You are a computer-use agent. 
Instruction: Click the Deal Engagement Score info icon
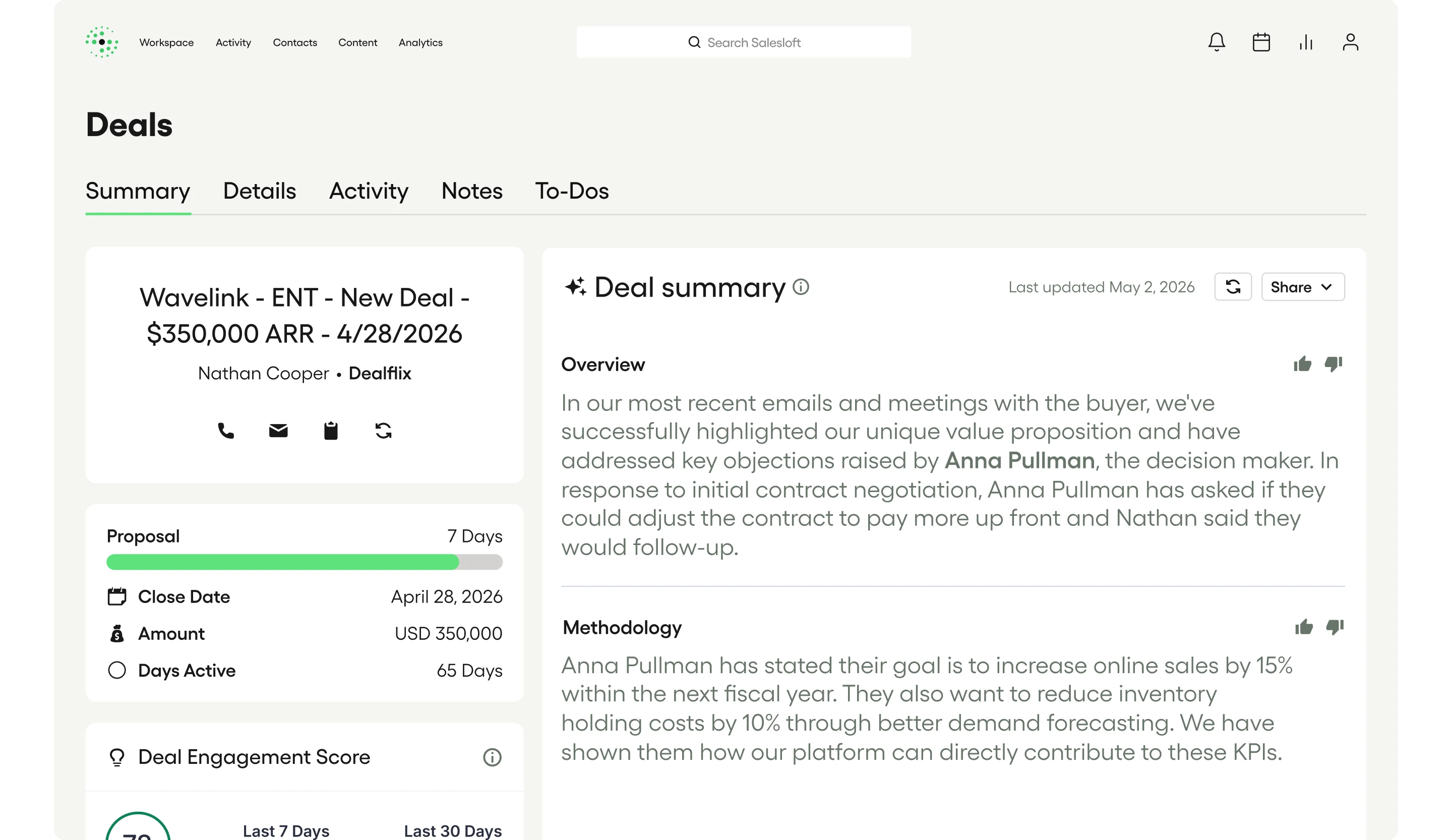pyautogui.click(x=492, y=757)
